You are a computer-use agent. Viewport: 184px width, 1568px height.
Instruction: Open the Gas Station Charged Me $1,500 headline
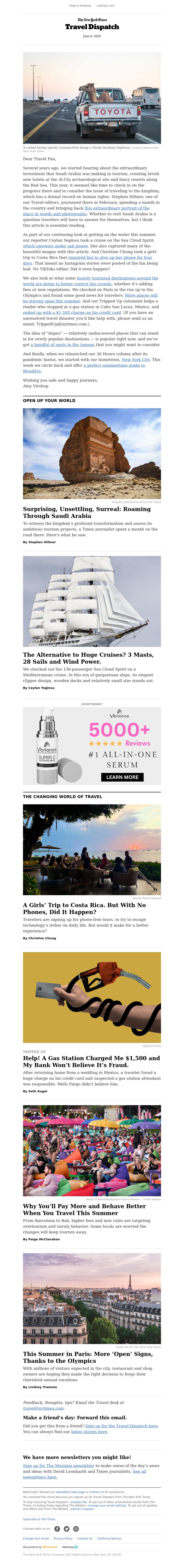(91, 1062)
